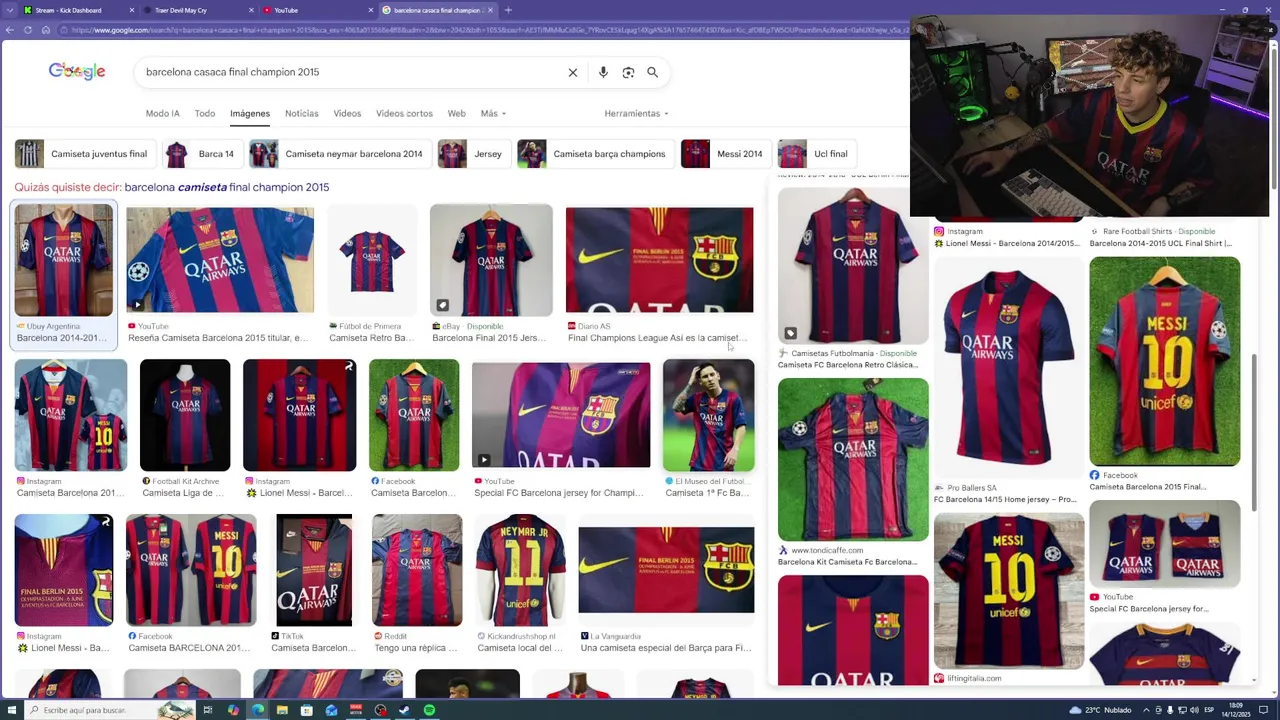Expand the Herramientas tools dropdown
Image resolution: width=1280 pixels, height=720 pixels.
click(636, 113)
